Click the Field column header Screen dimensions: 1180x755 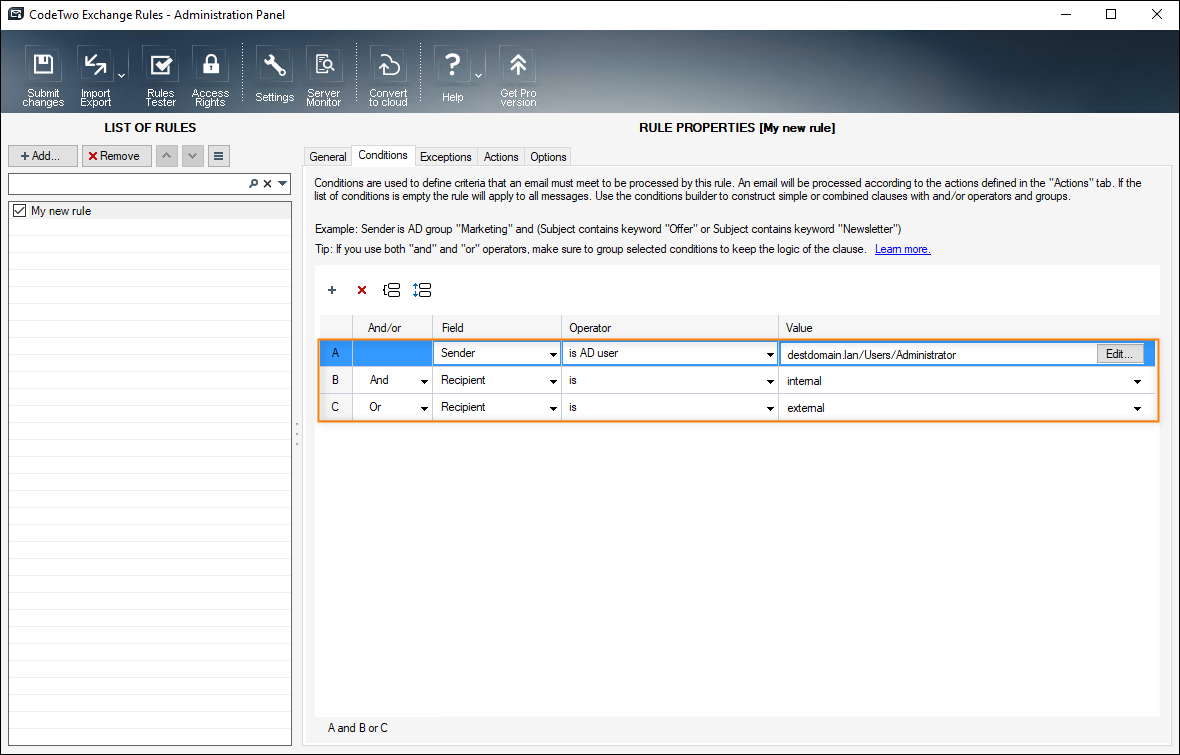pos(497,327)
